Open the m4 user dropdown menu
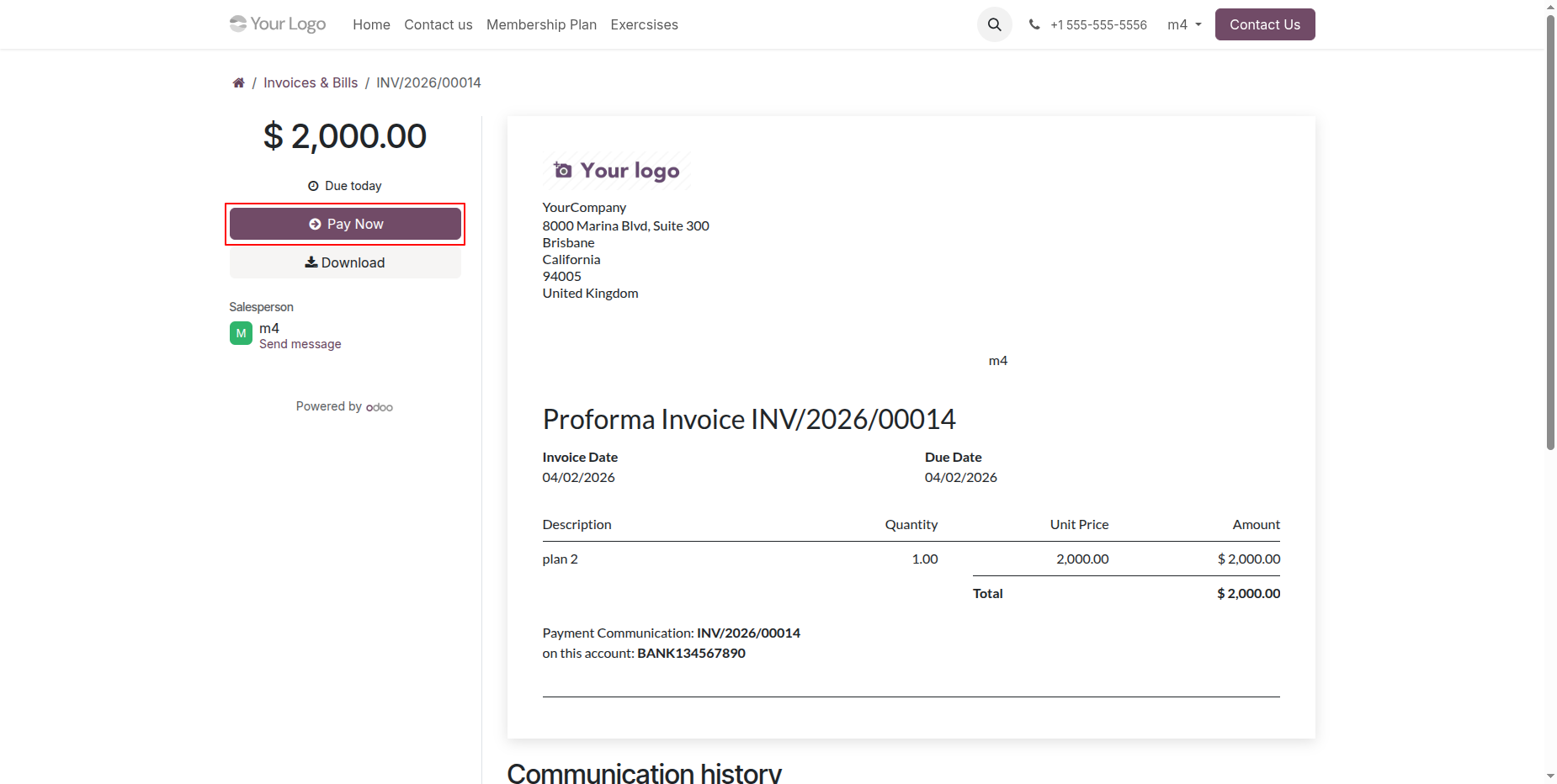The image size is (1557, 784). [1184, 24]
